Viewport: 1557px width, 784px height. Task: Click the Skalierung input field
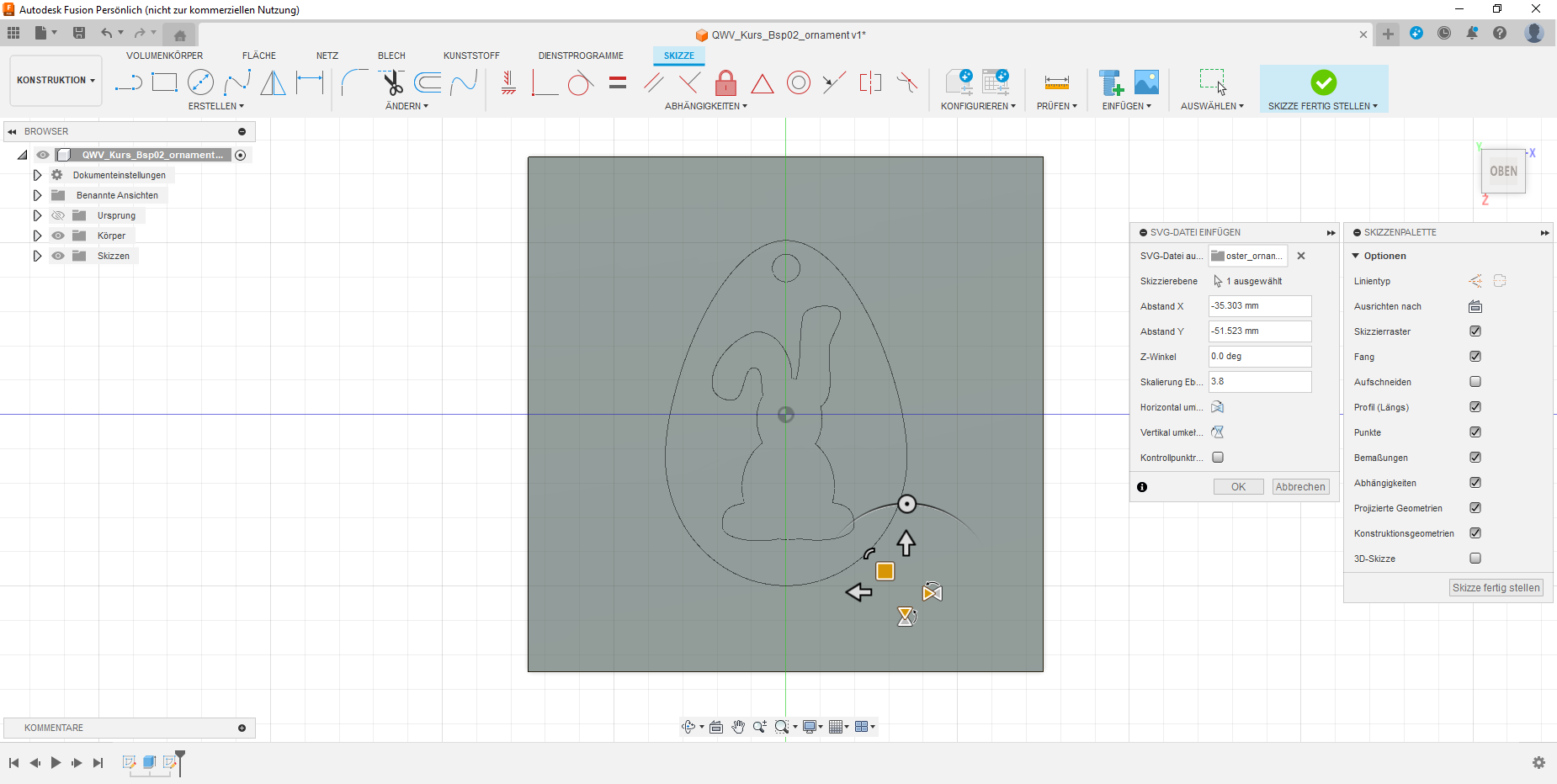click(x=1259, y=382)
